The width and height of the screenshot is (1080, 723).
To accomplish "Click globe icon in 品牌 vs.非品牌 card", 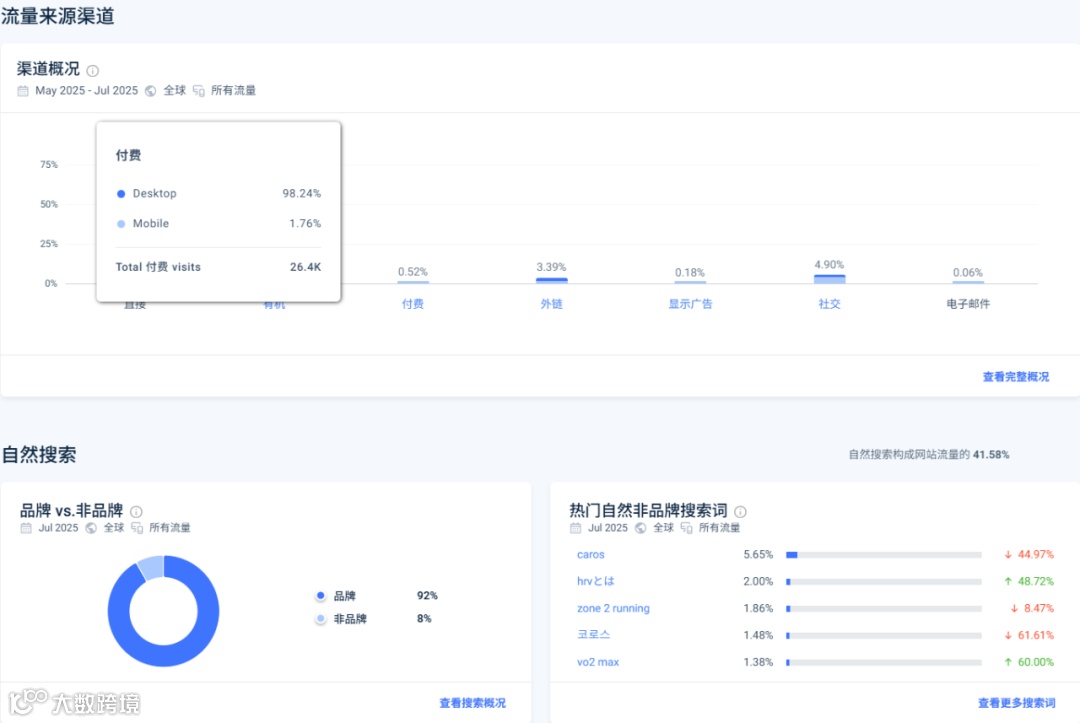I will click(x=91, y=528).
